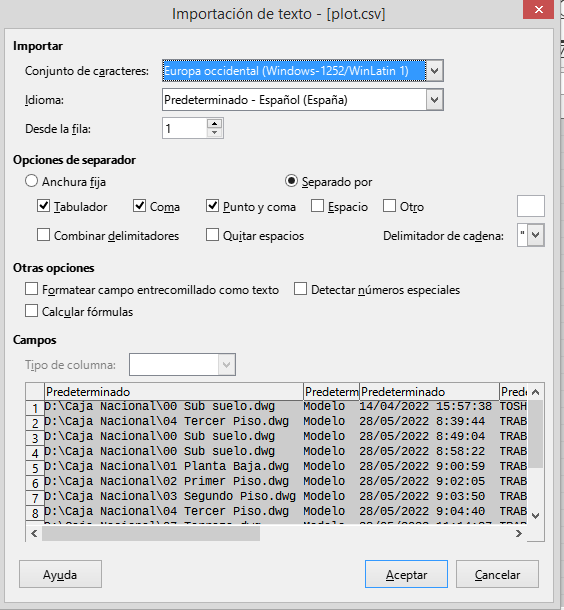Click the horizontal scrollbar thumb in preview

151,534
